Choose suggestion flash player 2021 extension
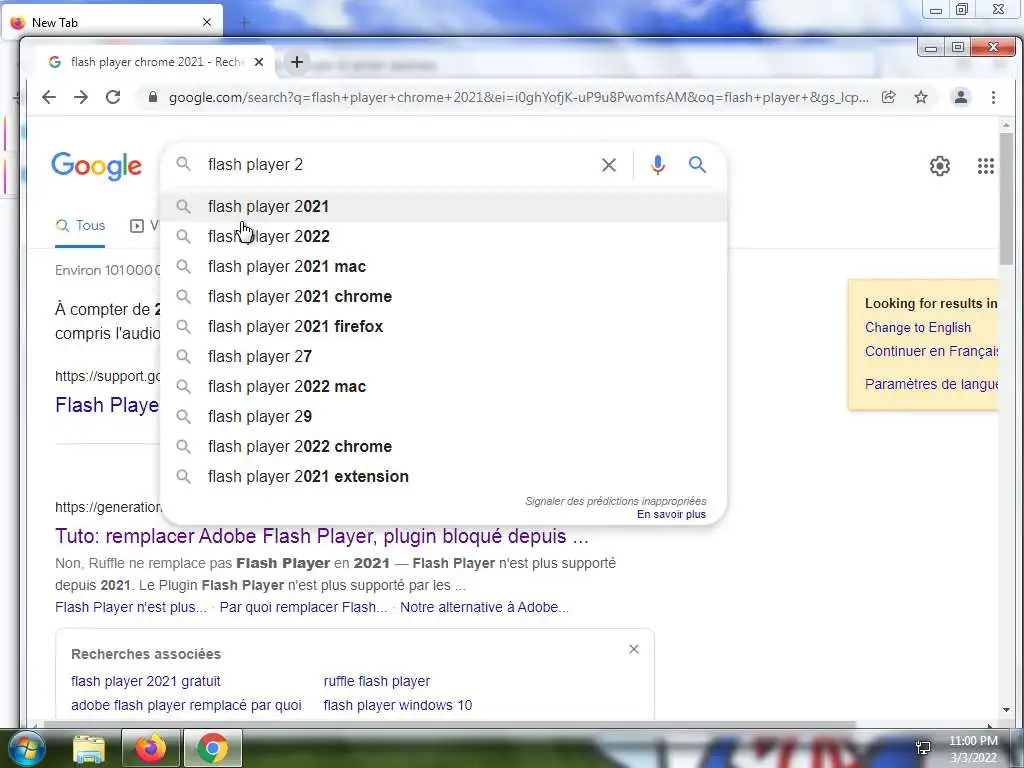The image size is (1024, 768). click(x=444, y=477)
